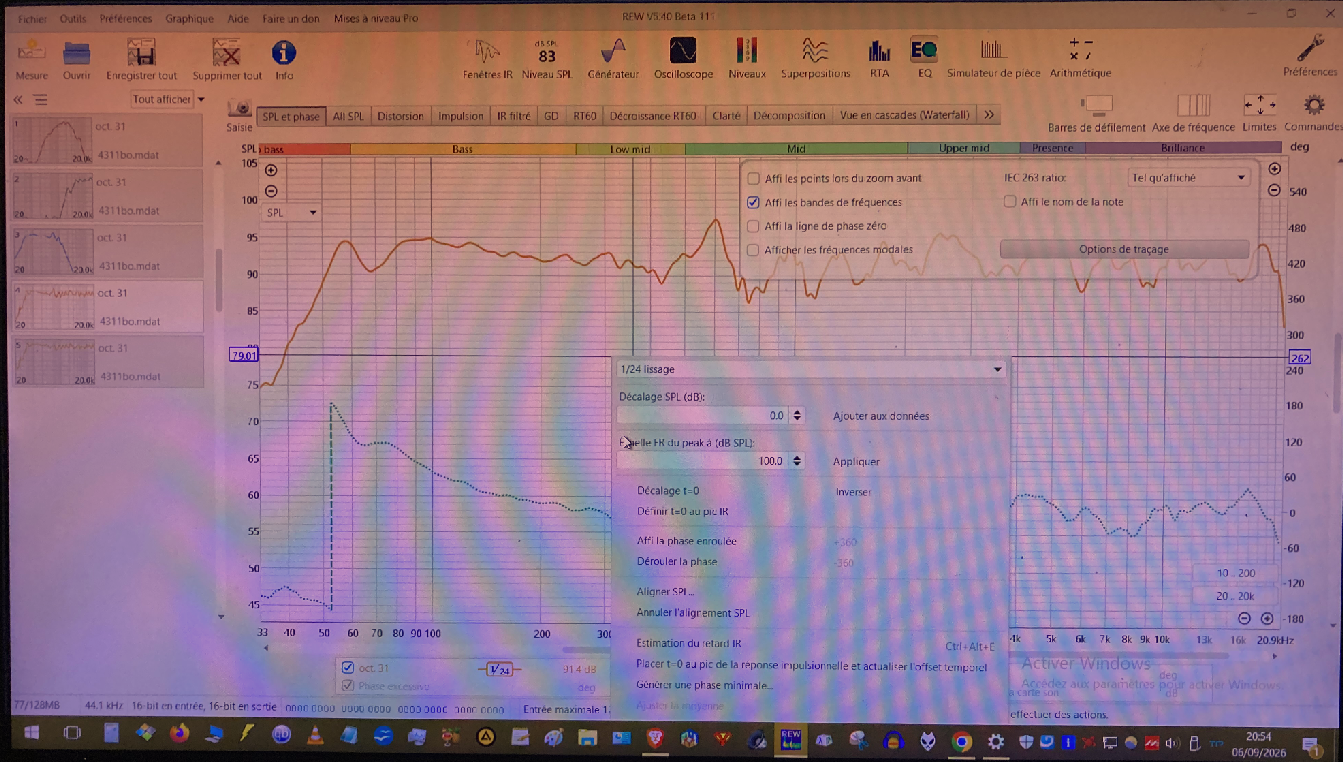Screen dimensions: 1343x762
Task: Switch to the Impulsion tab
Action: tap(461, 116)
